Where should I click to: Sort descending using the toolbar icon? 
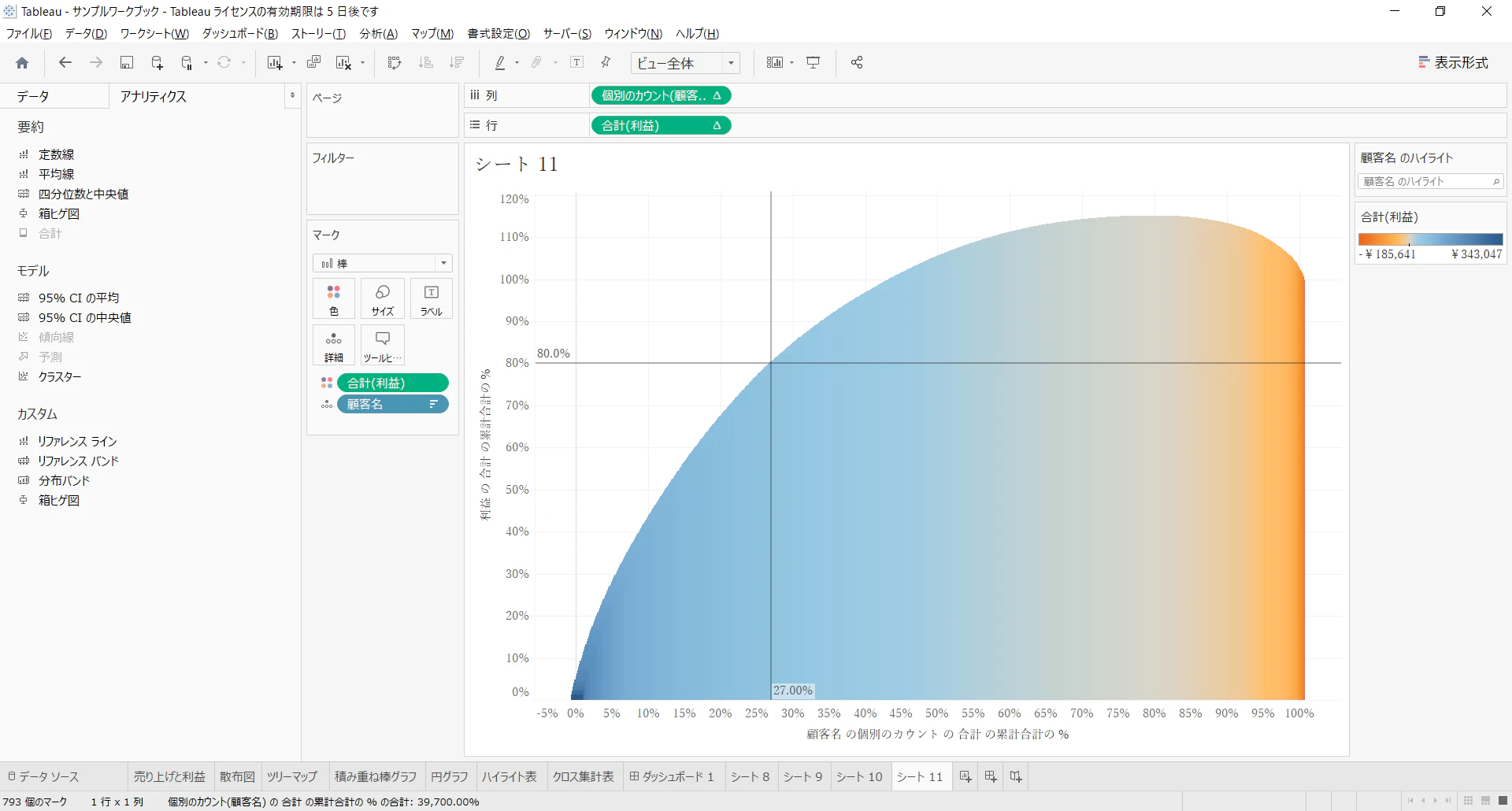coord(457,63)
